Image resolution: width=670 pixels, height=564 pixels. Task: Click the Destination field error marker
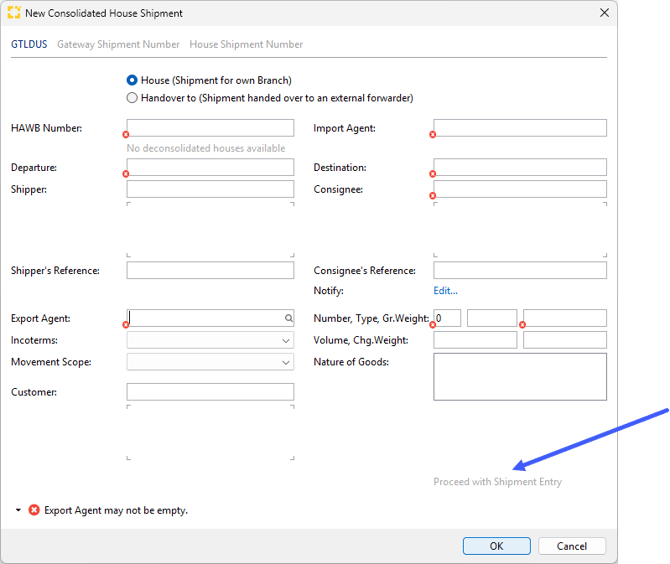pos(432,174)
